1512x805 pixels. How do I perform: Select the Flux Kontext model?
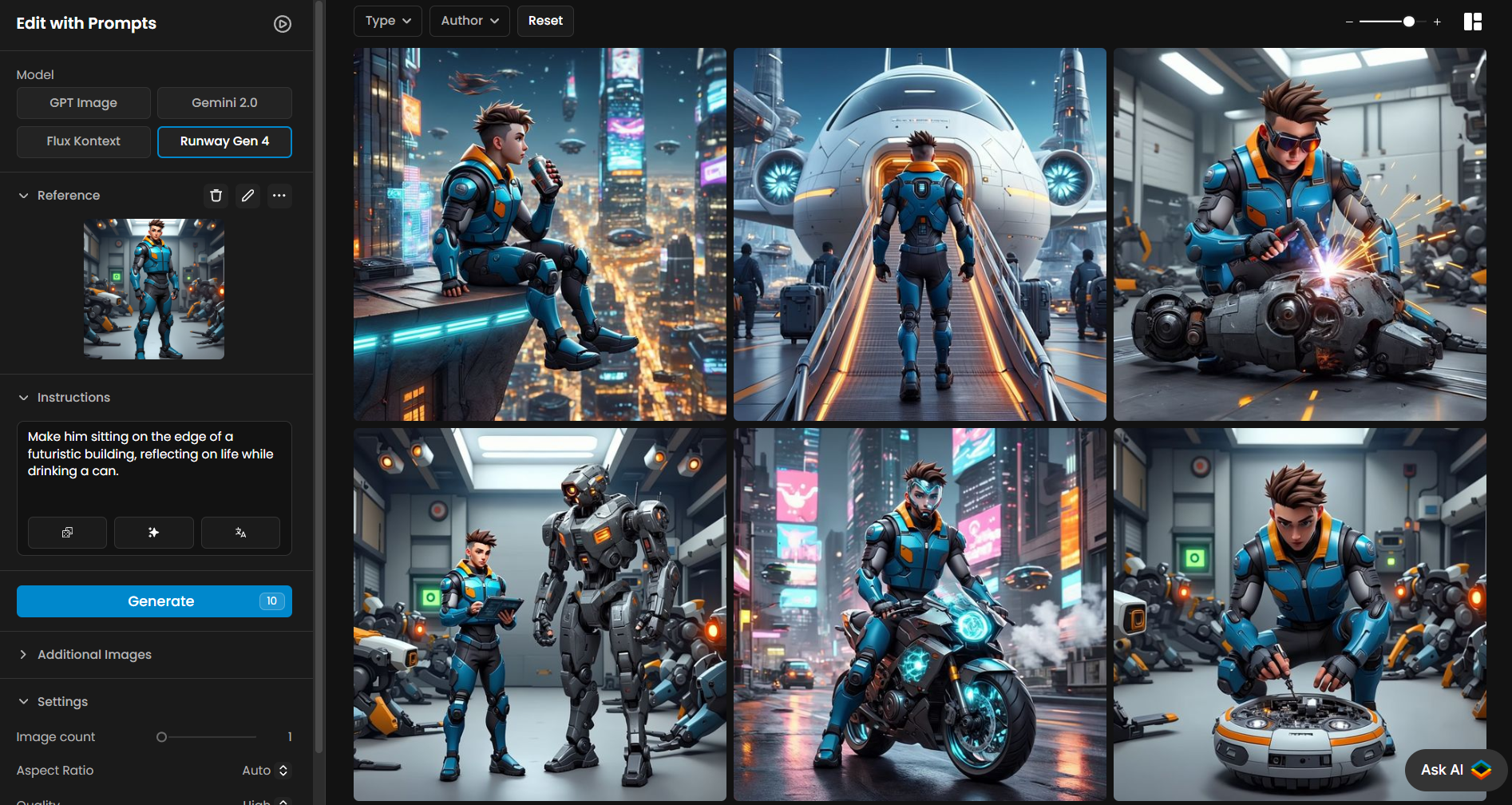[84, 141]
